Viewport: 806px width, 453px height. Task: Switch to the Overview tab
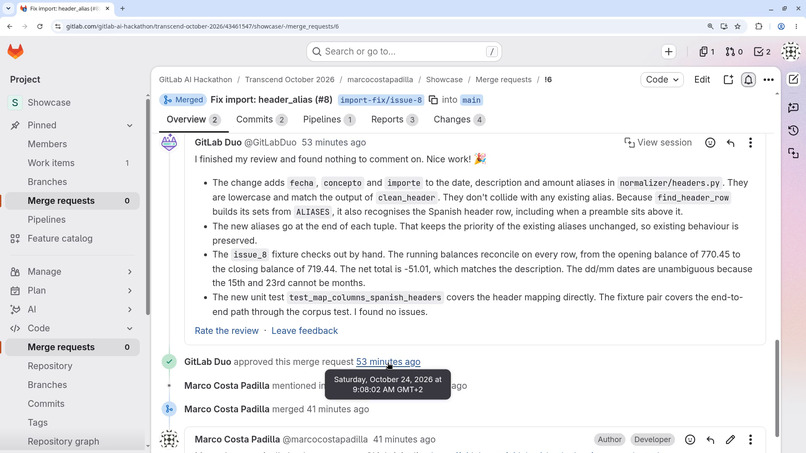[193, 120]
